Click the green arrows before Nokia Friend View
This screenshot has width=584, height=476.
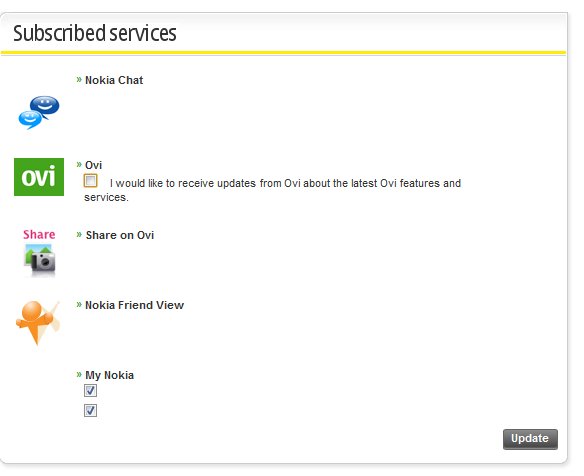coord(79,304)
